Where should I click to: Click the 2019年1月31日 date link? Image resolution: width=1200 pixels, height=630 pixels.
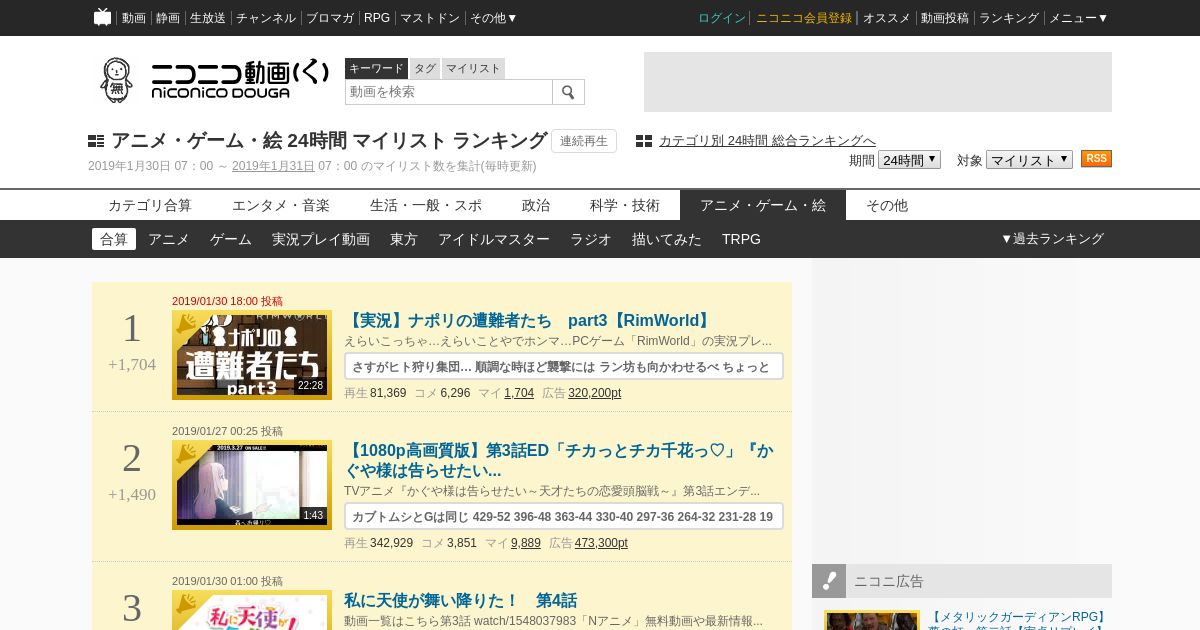pyautogui.click(x=273, y=166)
